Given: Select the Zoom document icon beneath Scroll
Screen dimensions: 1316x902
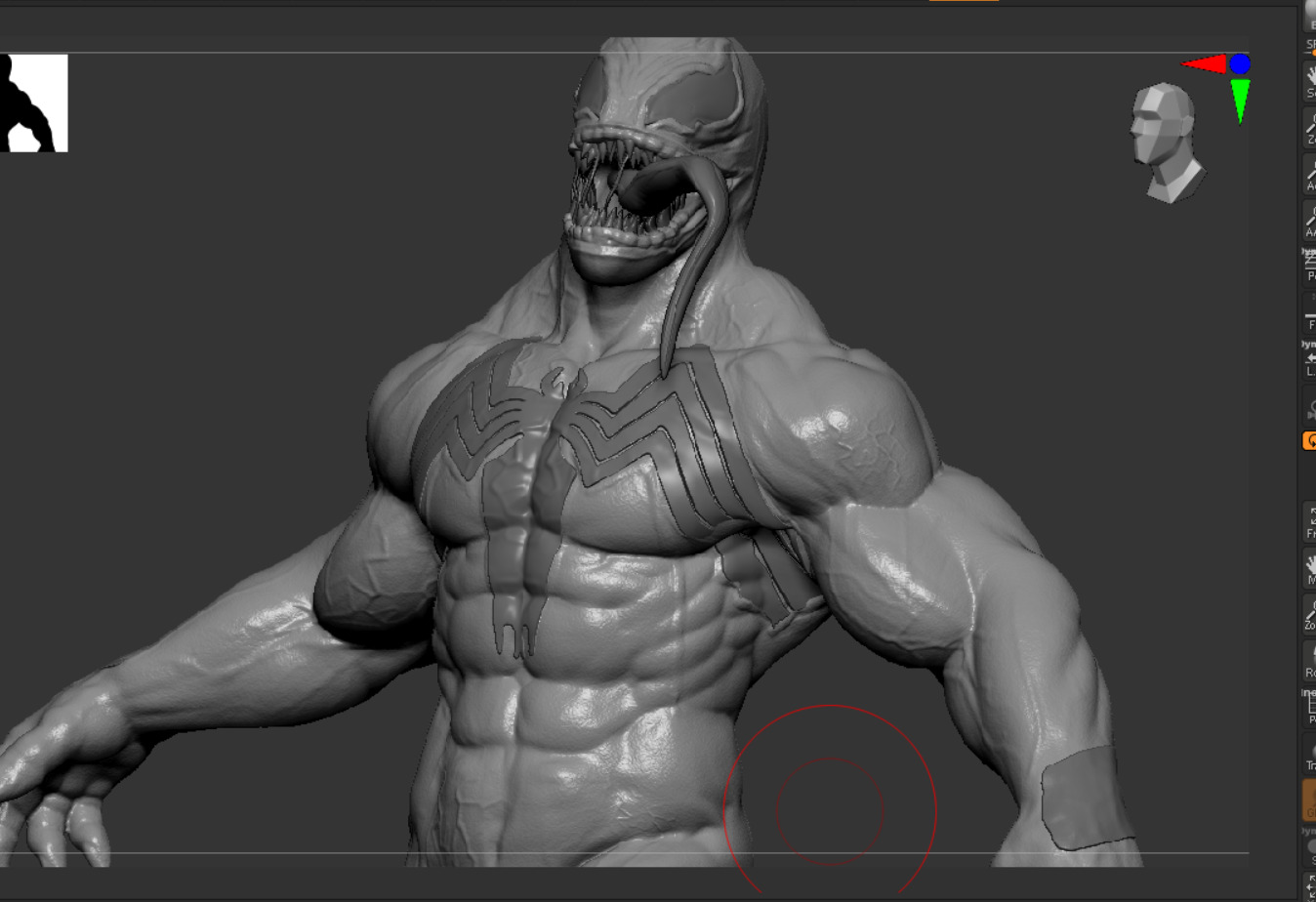Looking at the screenshot, I should (x=1310, y=128).
